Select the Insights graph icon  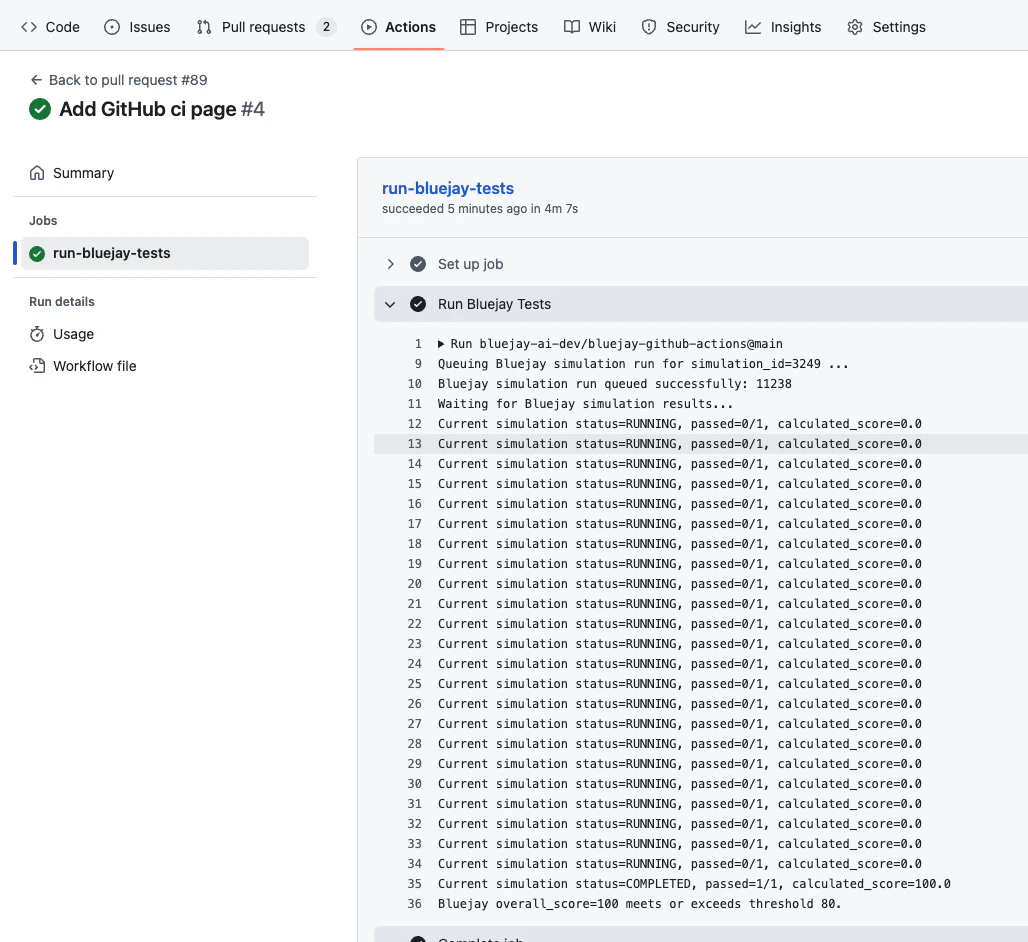tap(752, 27)
